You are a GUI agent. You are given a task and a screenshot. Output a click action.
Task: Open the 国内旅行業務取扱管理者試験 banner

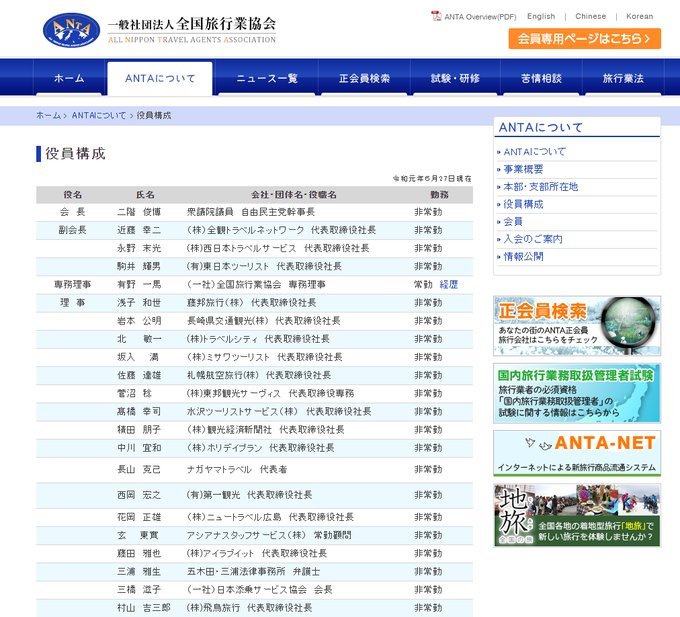click(x=577, y=393)
